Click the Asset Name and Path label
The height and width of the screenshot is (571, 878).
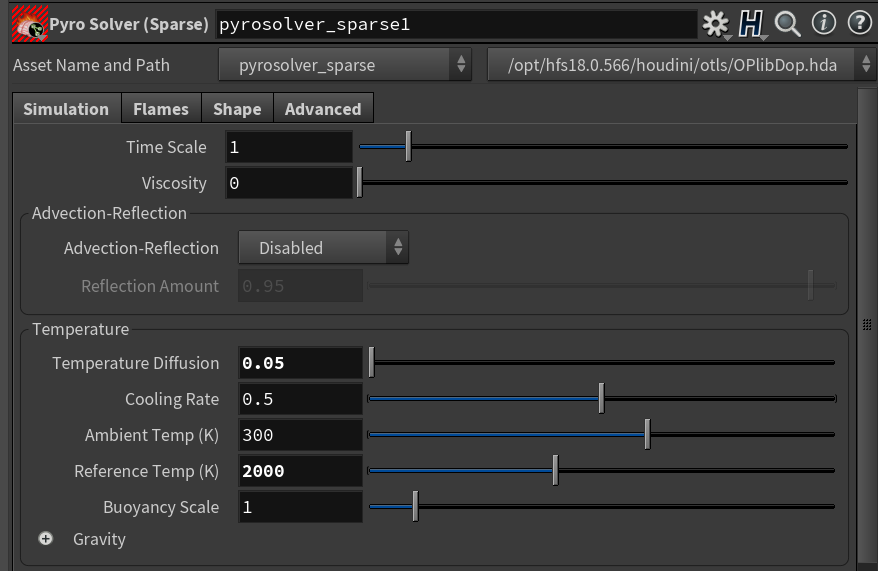coord(91,65)
